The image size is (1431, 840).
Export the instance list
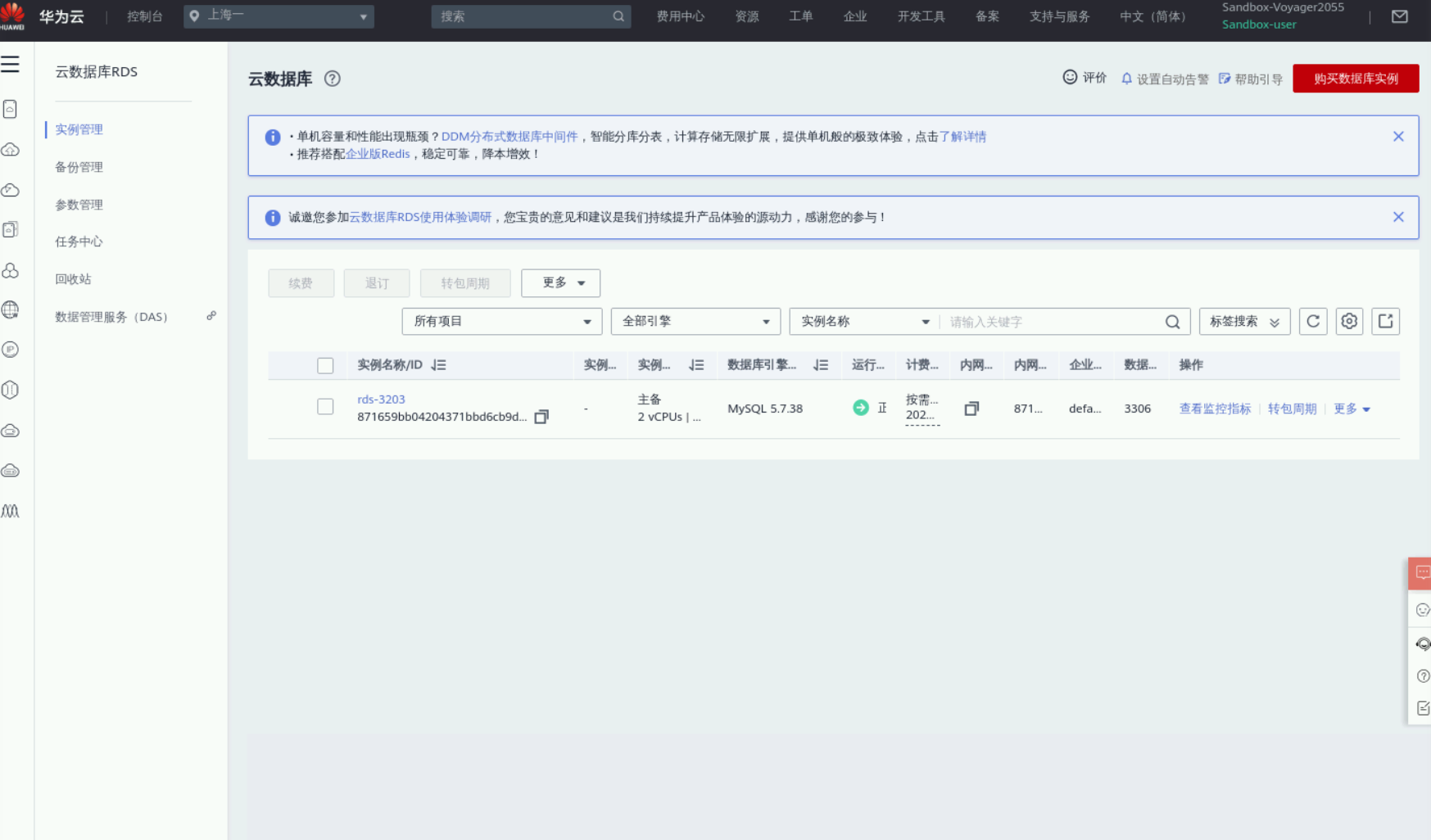tap(1386, 322)
